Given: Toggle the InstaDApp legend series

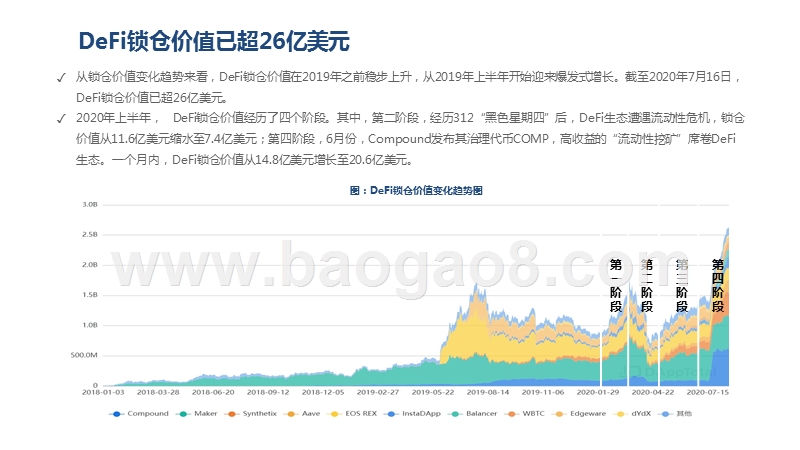Looking at the screenshot, I should click(412, 414).
